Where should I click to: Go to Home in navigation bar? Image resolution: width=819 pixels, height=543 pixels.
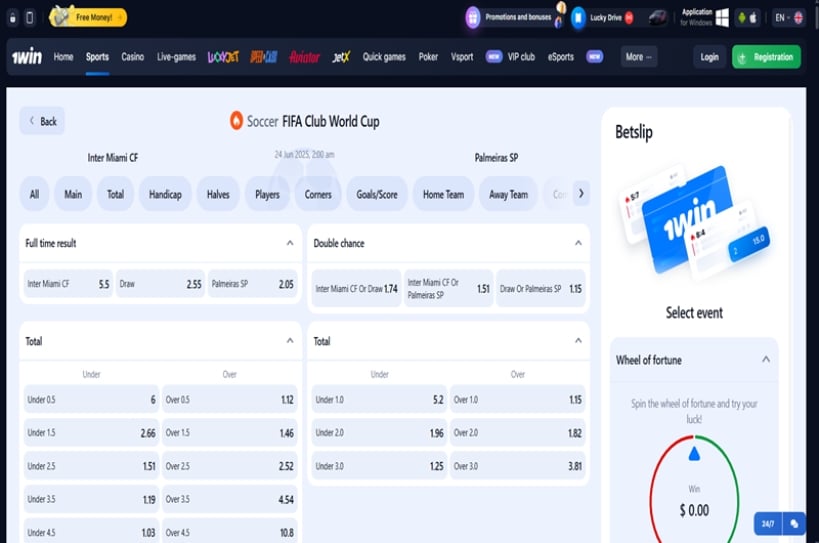point(63,57)
